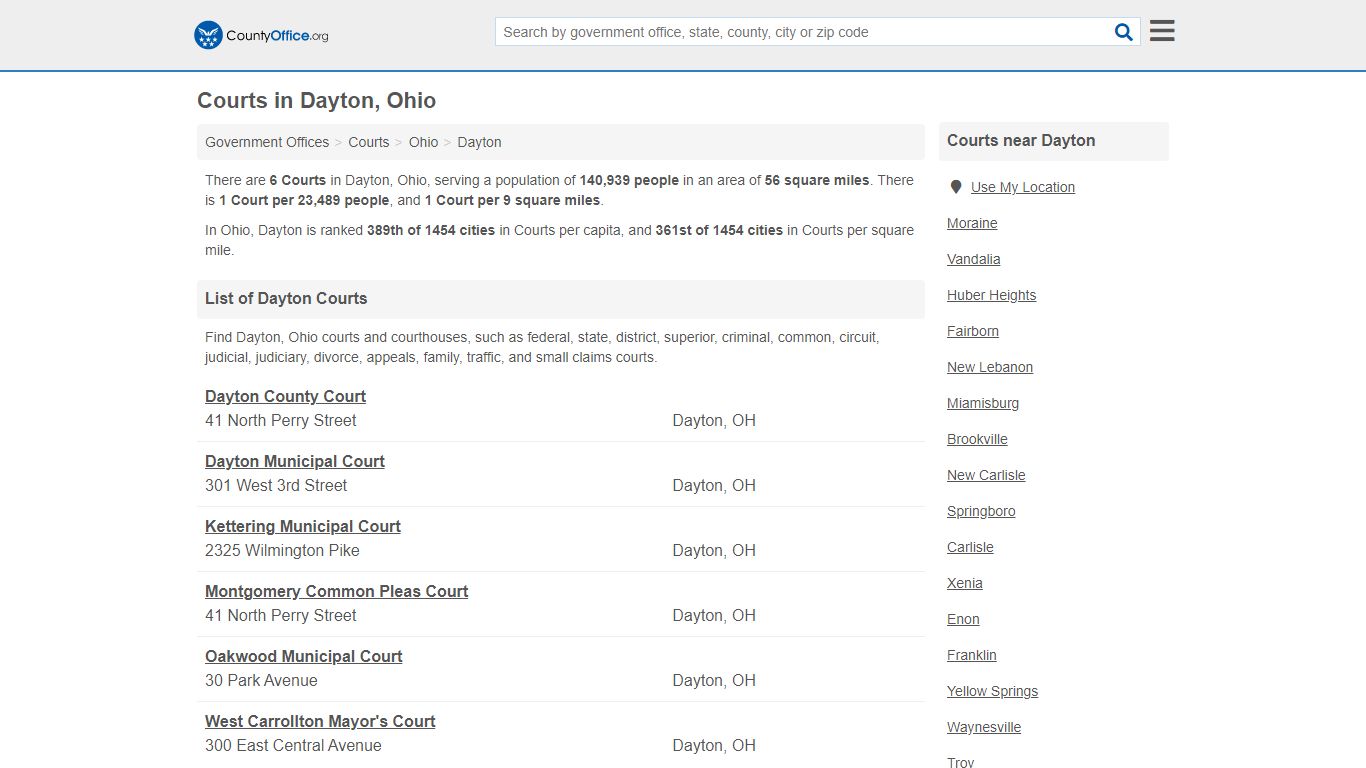Select the 140,939 people population figure
The image size is (1366, 768).
pos(629,180)
